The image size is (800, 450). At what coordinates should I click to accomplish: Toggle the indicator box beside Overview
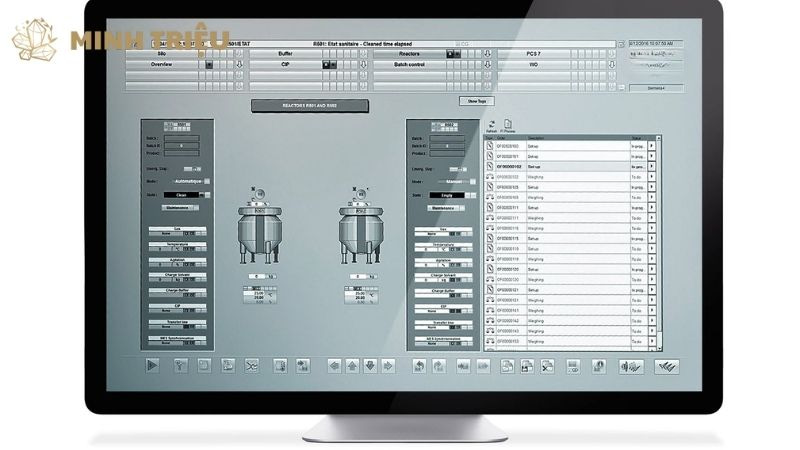pyautogui.click(x=209, y=64)
